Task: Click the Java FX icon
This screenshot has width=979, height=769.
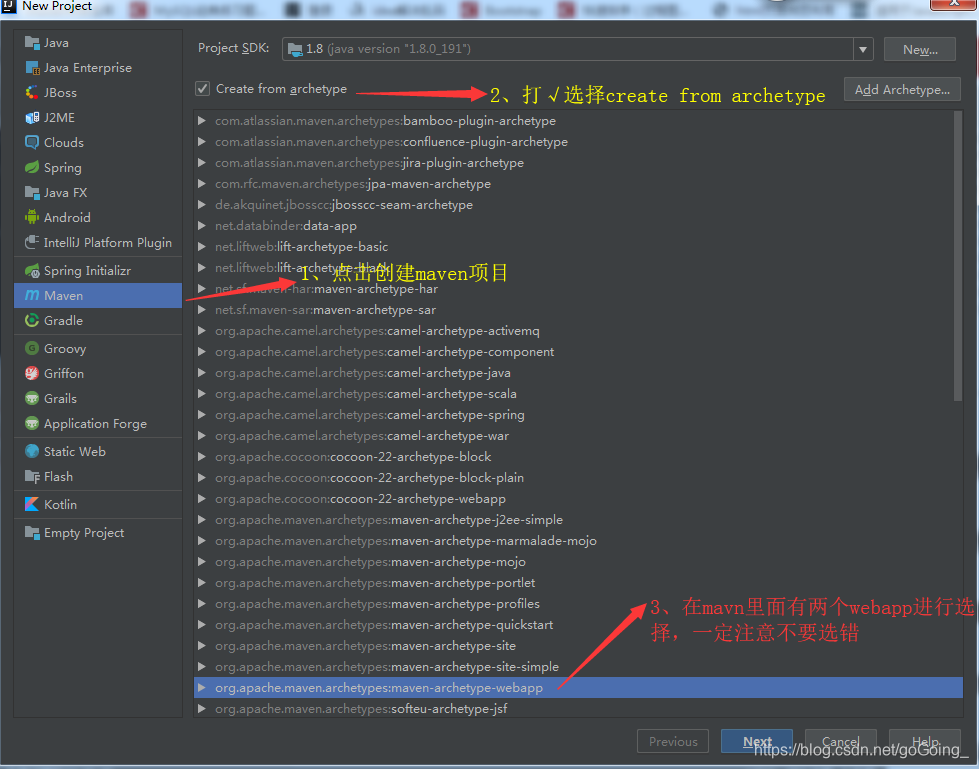Action: click(32, 192)
